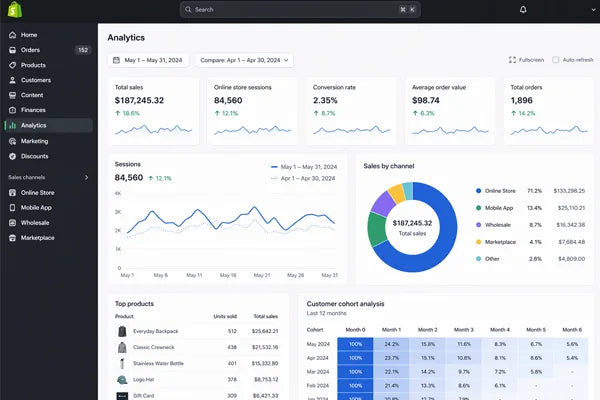
Task: Click the Finances icon in sidebar
Action: (x=13, y=110)
